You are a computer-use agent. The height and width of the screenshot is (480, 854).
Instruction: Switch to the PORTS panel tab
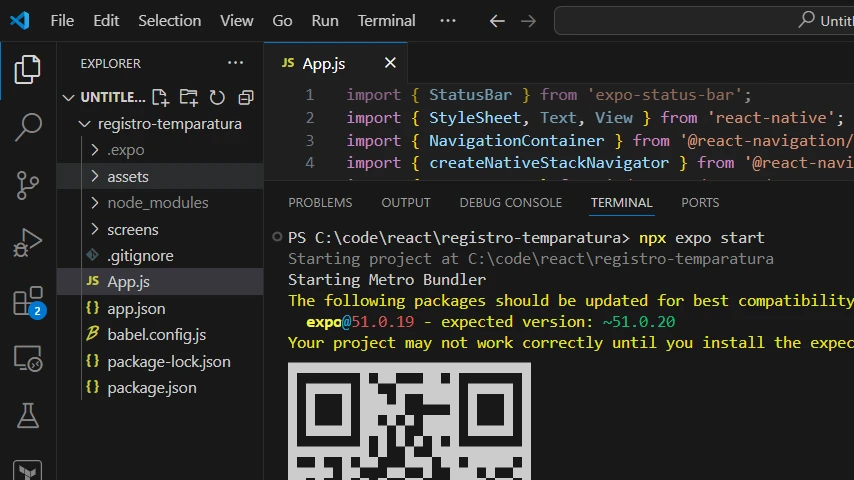pyautogui.click(x=700, y=203)
